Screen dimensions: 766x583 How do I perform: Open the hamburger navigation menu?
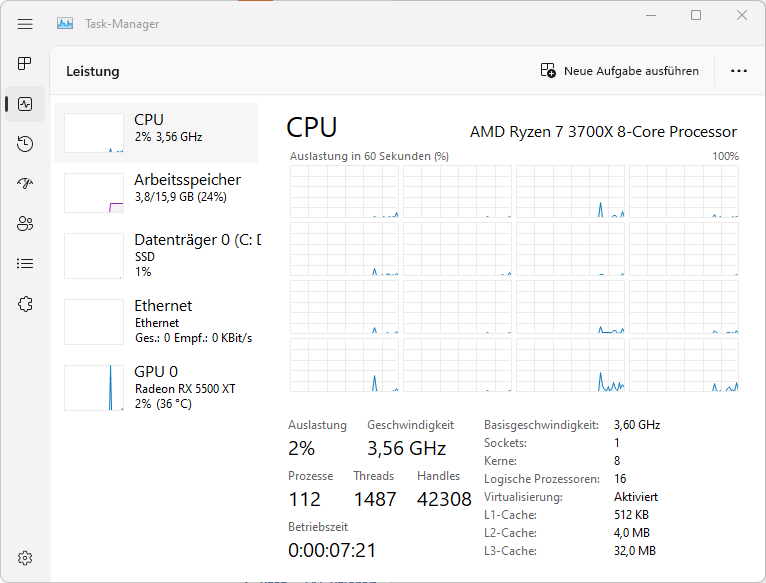25,23
